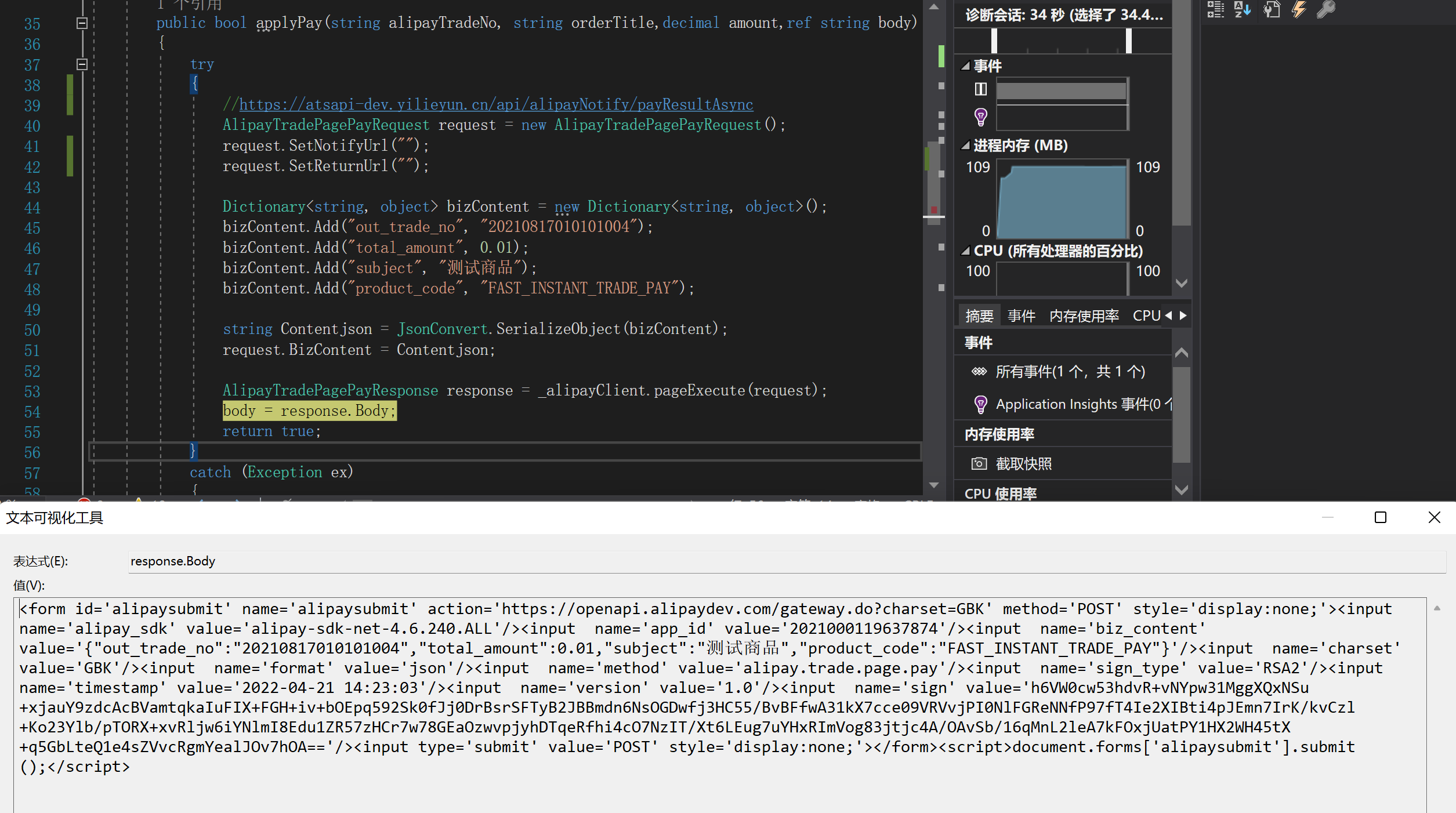The image size is (1456, 813).
Task: Click the text visualizer scroll up arrow
Action: coord(1437,608)
